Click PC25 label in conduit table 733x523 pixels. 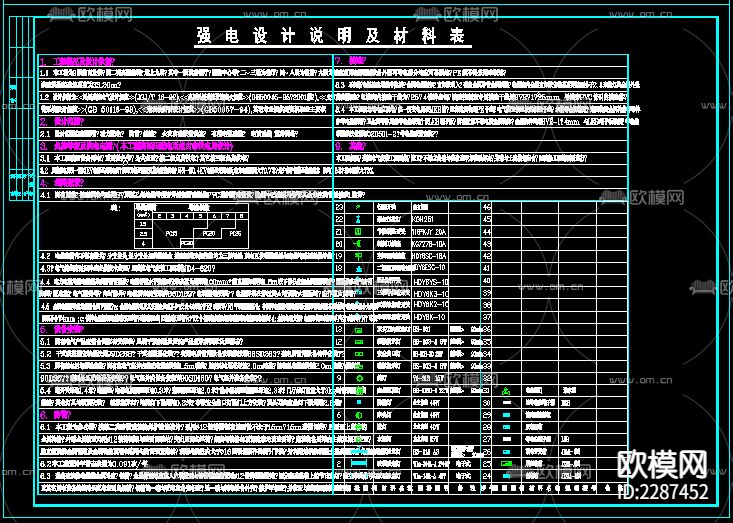click(x=235, y=233)
